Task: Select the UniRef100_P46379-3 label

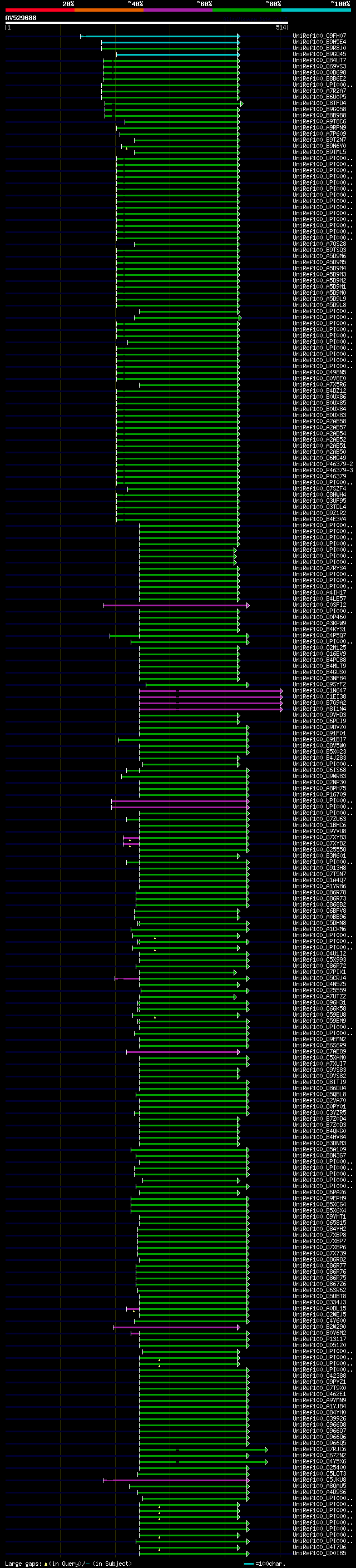Action: click(323, 471)
